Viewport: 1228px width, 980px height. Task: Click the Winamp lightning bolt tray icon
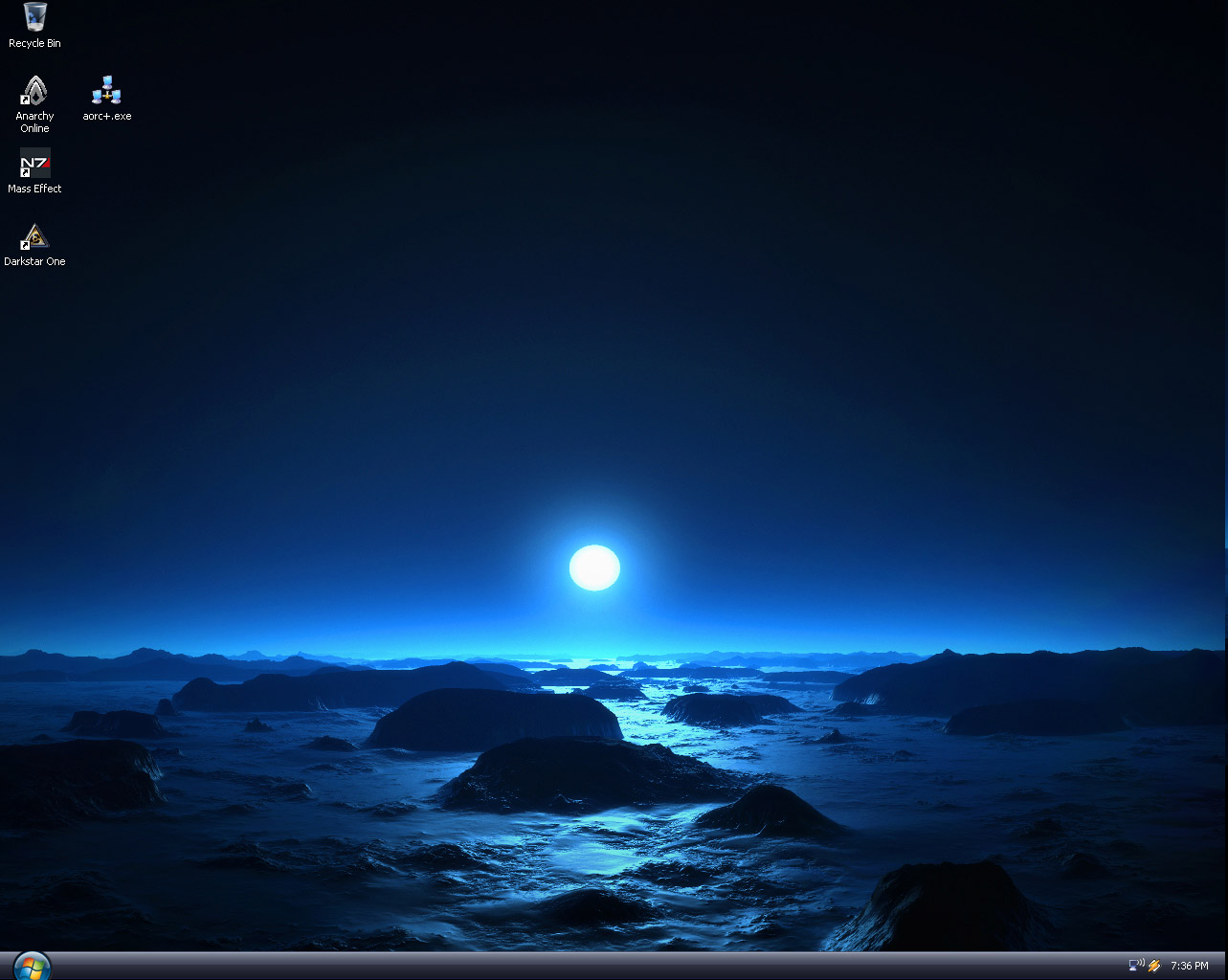[x=1154, y=966]
